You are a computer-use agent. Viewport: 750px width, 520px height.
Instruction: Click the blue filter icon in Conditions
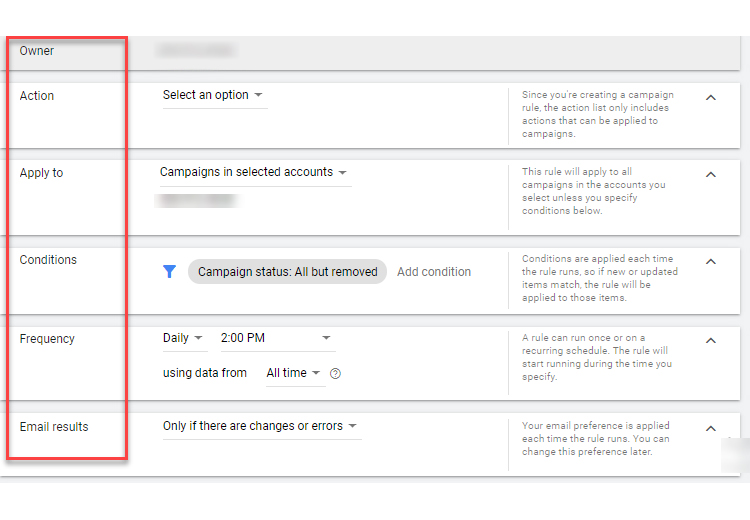coord(169,272)
